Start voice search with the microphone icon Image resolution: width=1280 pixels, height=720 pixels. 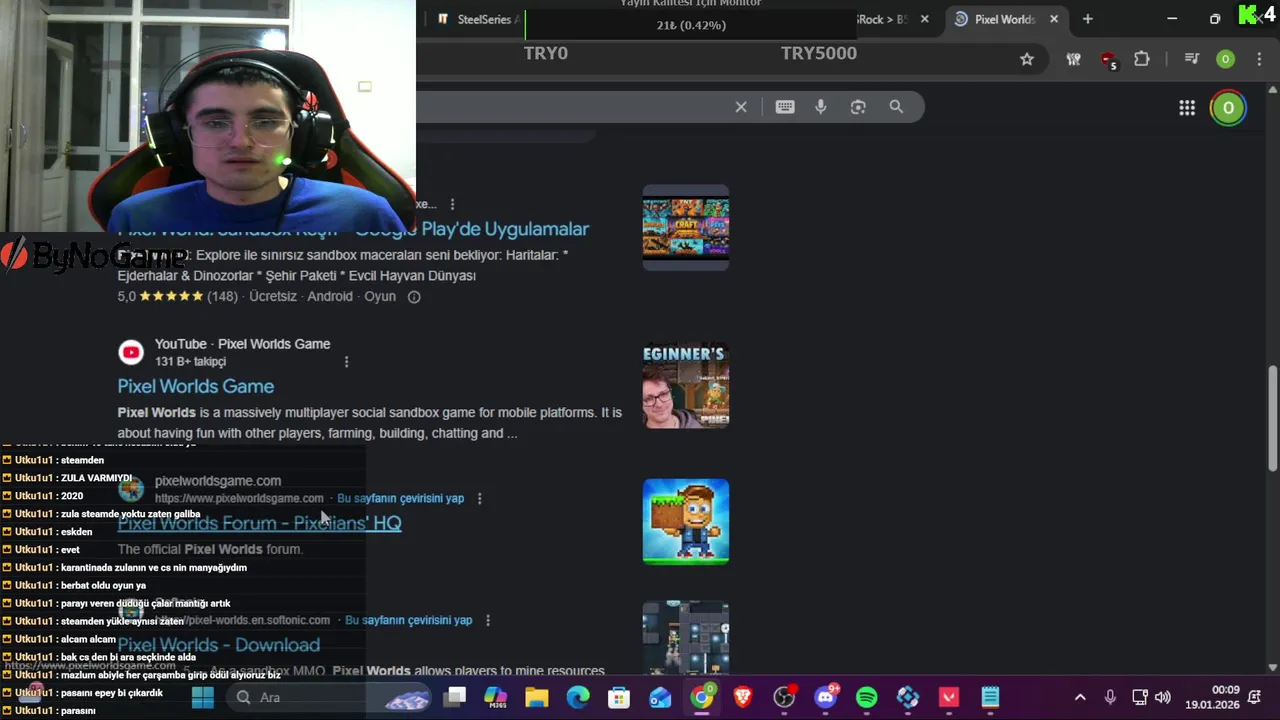tap(821, 107)
